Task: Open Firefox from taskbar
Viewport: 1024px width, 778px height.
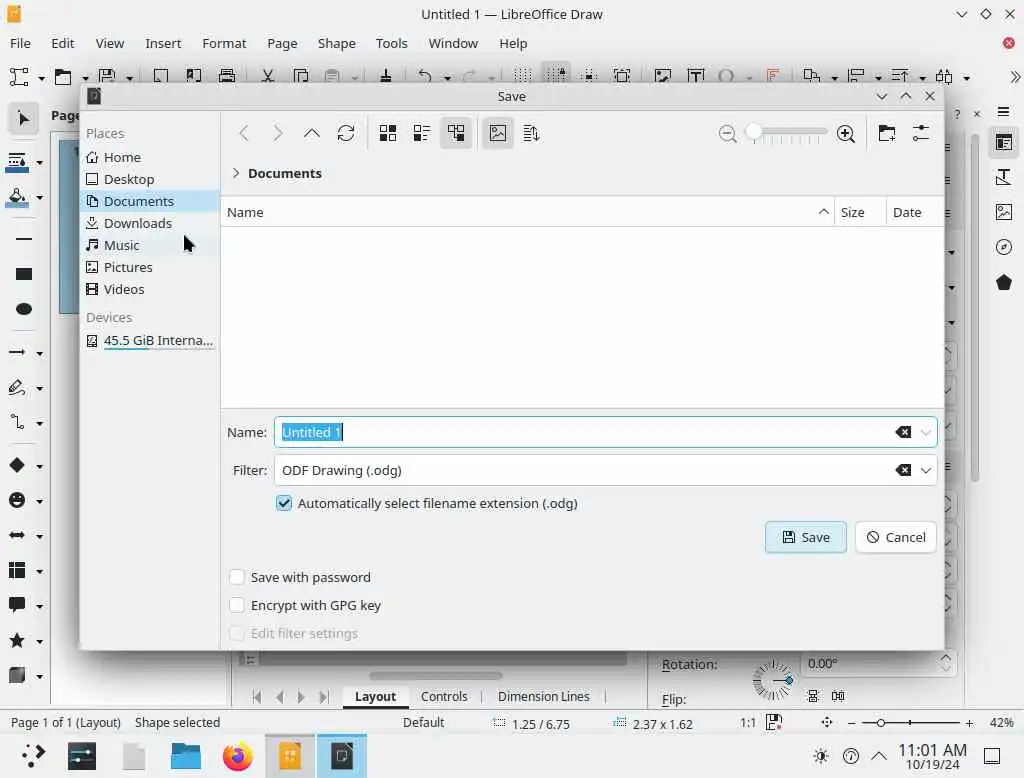Action: 237,756
